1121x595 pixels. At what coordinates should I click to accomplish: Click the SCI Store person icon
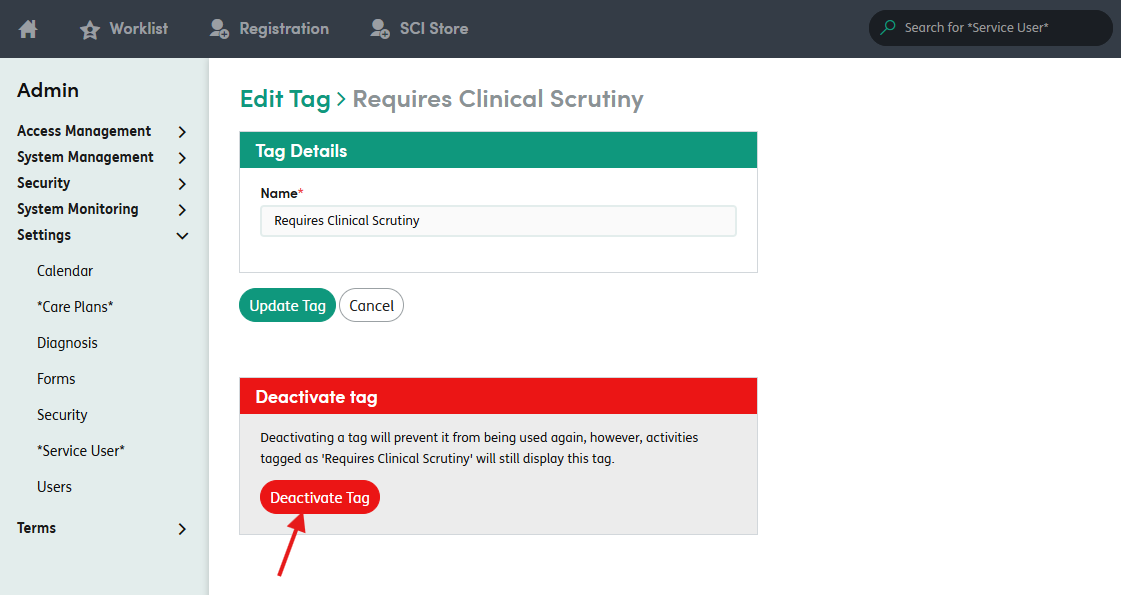(x=380, y=29)
